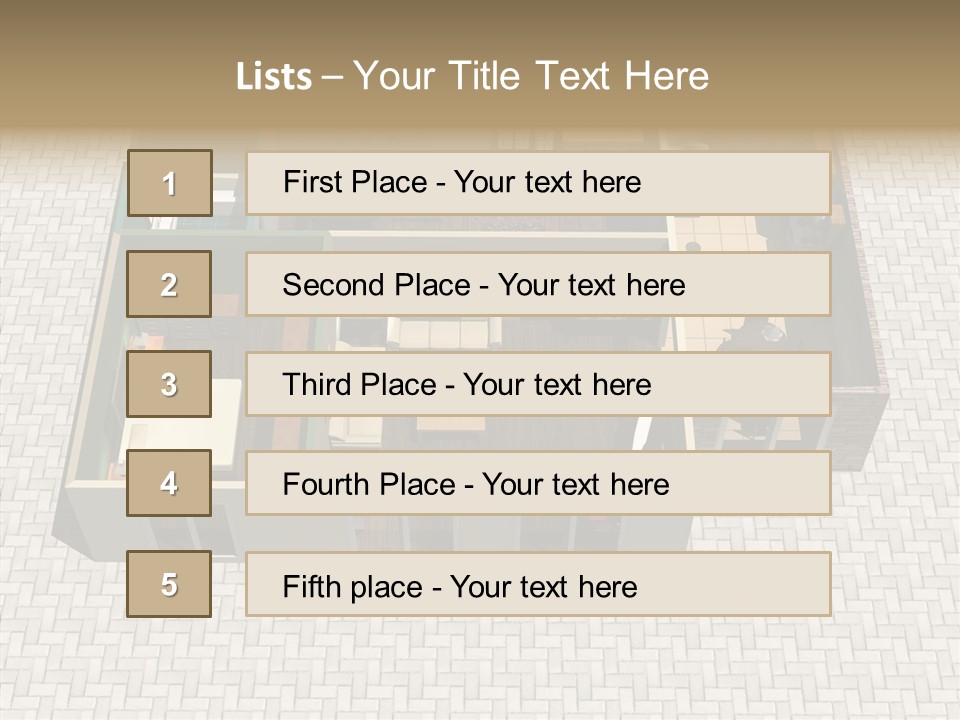This screenshot has width=960, height=720.
Task: Click the words "First Place"
Action: coord(355,182)
